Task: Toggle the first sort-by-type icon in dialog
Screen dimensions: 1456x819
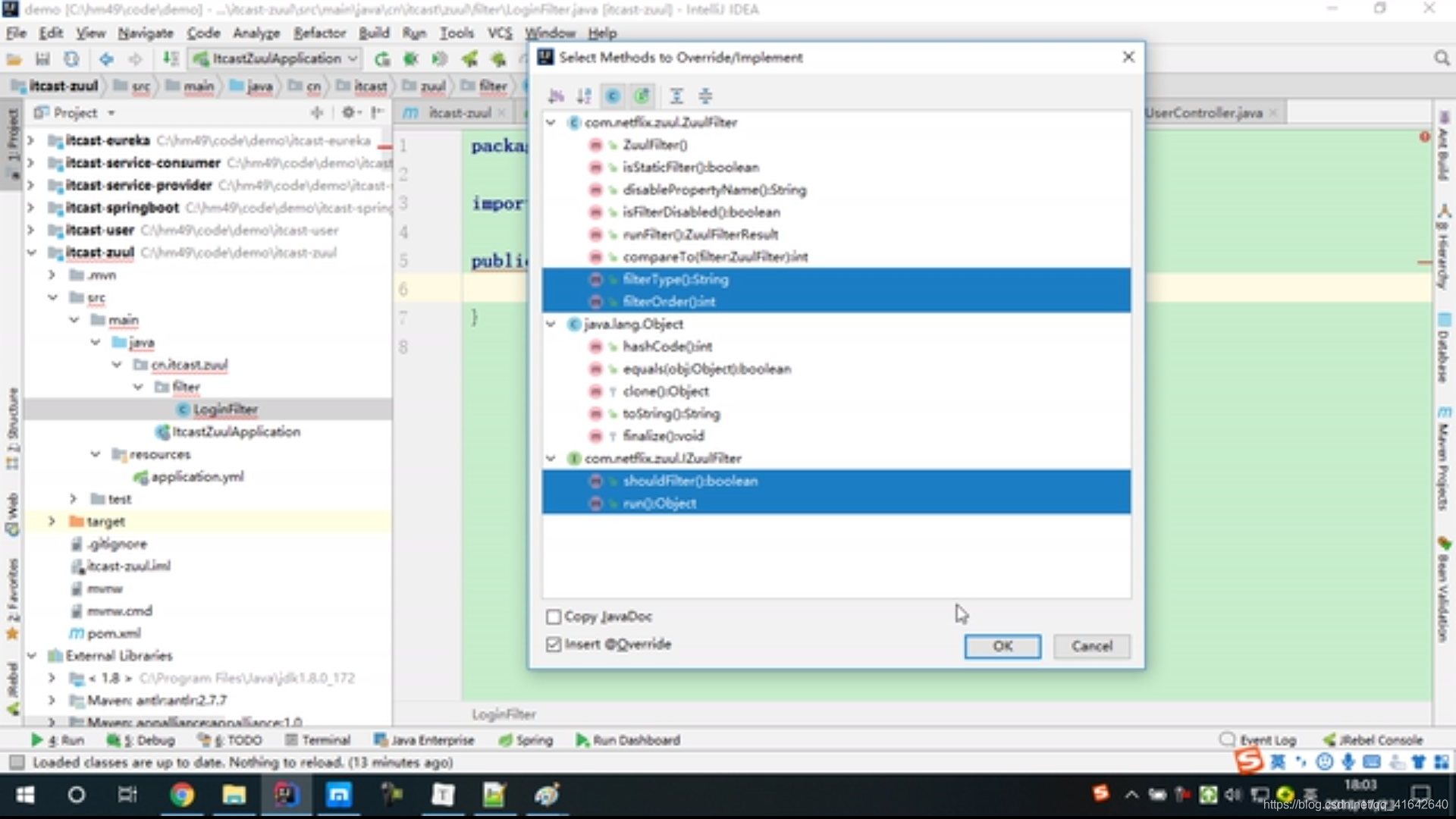Action: pyautogui.click(x=556, y=96)
